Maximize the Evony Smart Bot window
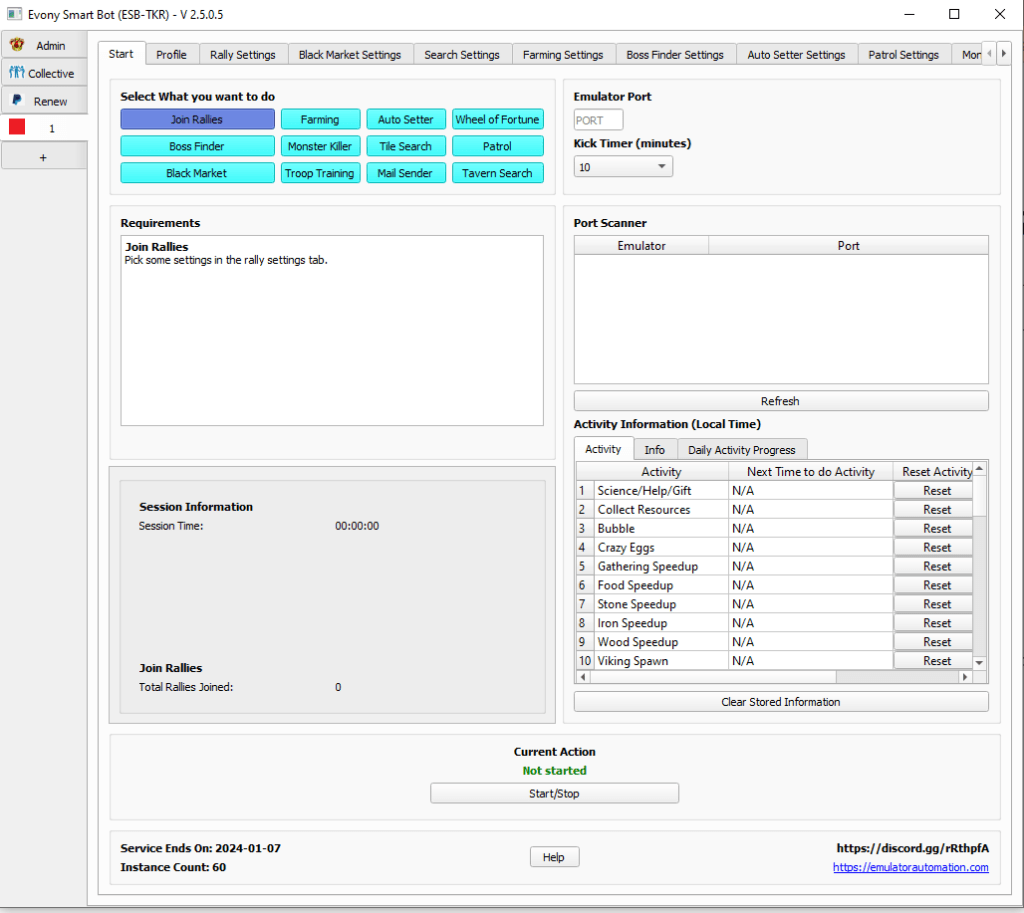This screenshot has height=913, width=1024. point(954,14)
